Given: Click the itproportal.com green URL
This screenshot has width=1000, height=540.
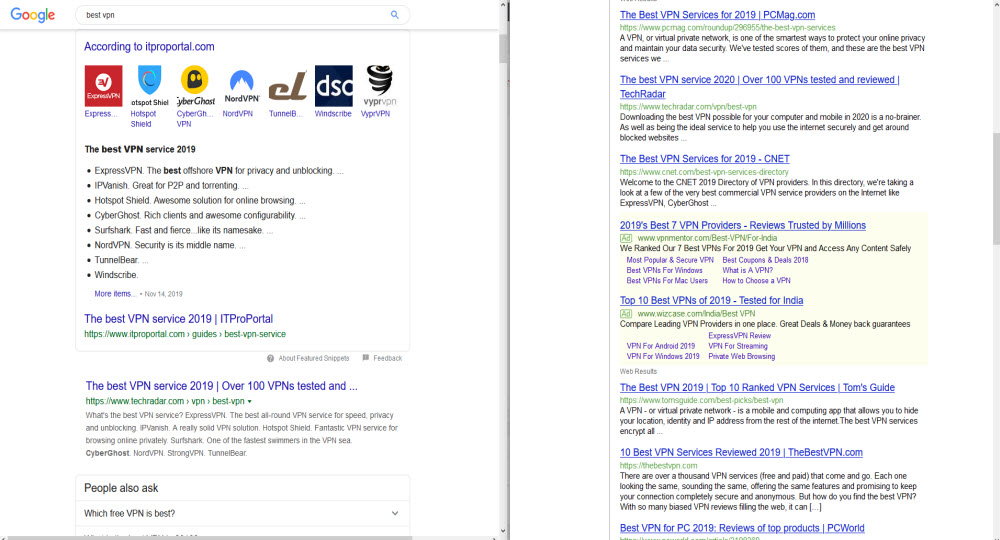Looking at the screenshot, I should (x=185, y=334).
